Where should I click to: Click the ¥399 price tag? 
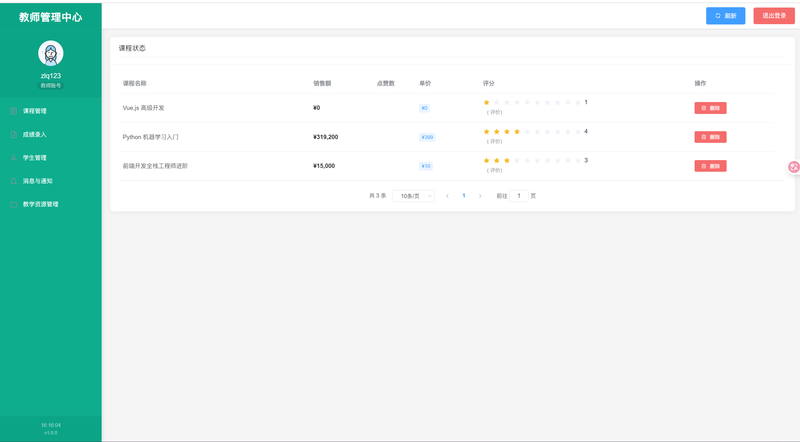(x=427, y=137)
